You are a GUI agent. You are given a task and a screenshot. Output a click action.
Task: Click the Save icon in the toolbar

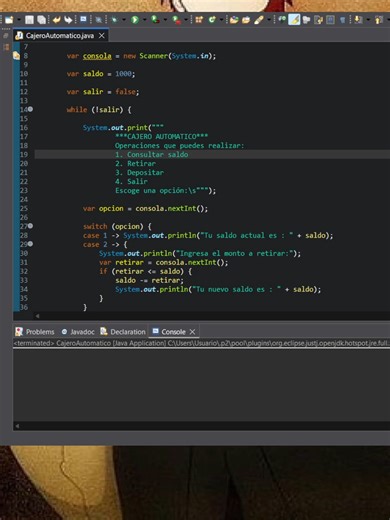(x=29, y=20)
